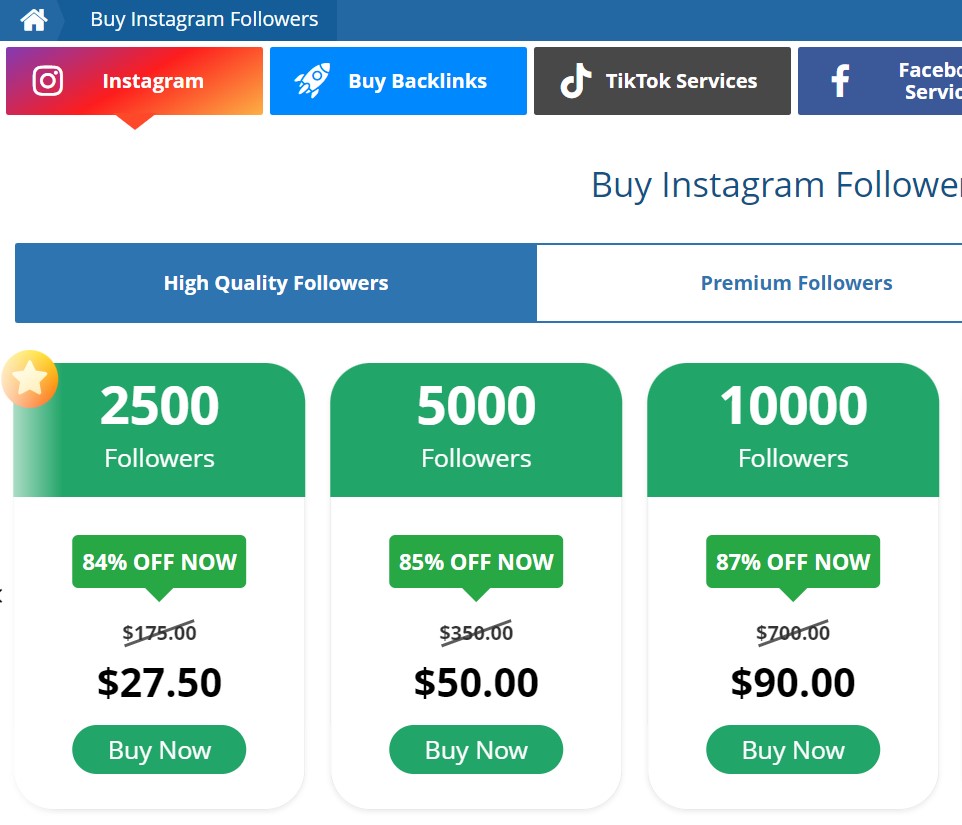This screenshot has height=825, width=962.
Task: Open the Buy Backlinks category
Action: coord(398,81)
